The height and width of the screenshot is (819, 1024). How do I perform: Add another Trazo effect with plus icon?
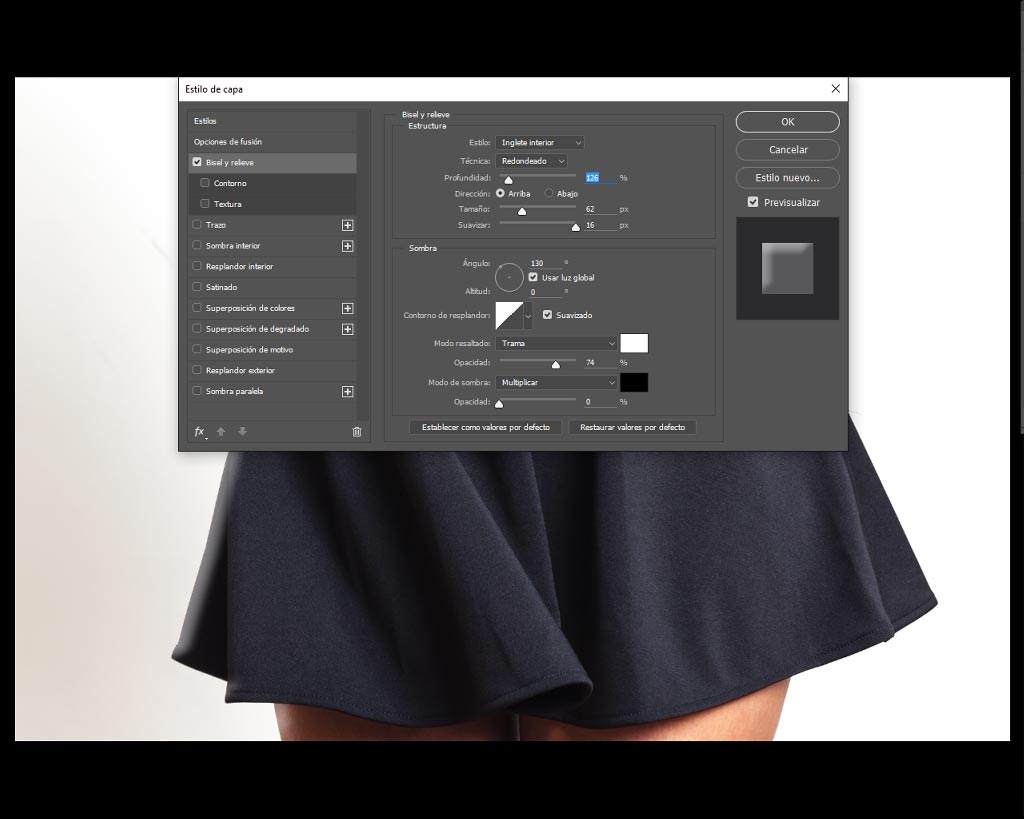click(x=347, y=225)
